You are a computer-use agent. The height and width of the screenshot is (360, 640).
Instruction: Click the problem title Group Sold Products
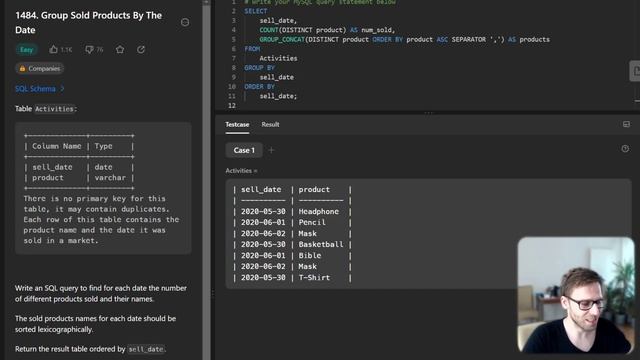89,22
